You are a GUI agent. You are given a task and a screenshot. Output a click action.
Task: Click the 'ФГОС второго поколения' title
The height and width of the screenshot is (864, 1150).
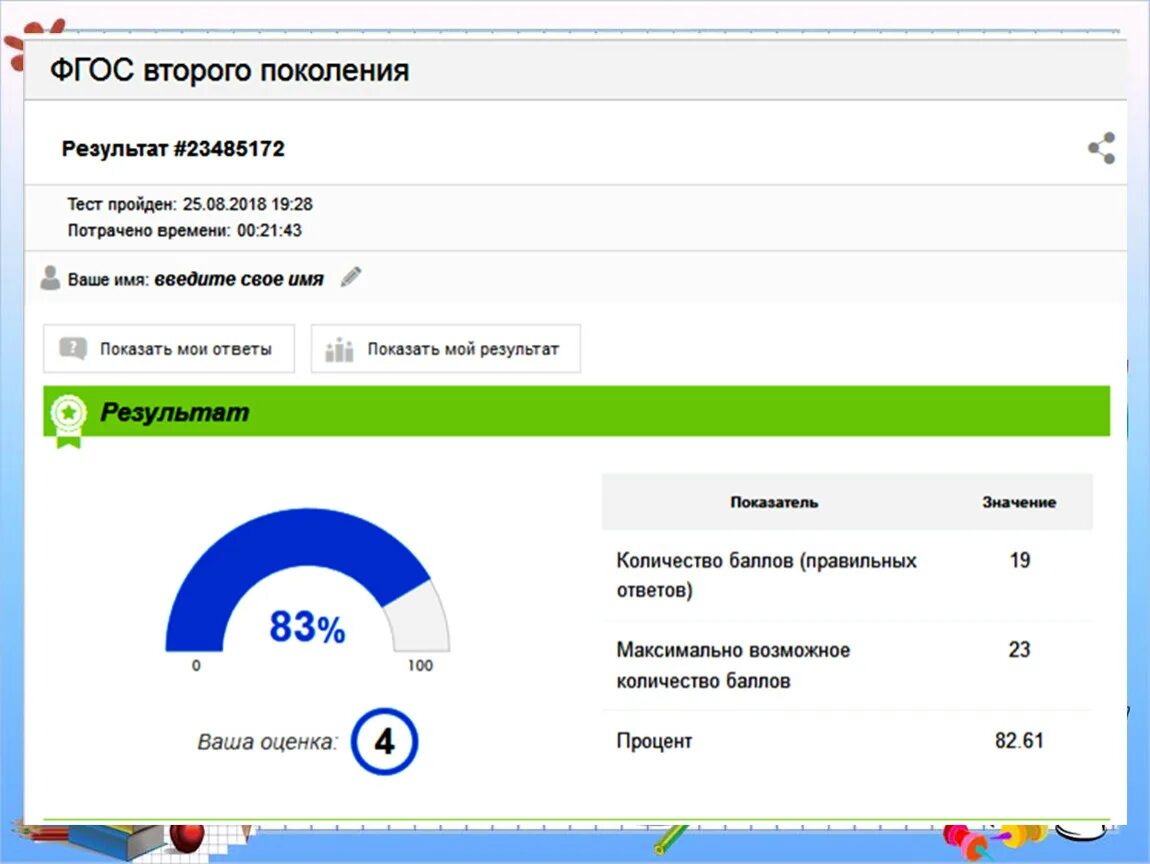pos(230,71)
